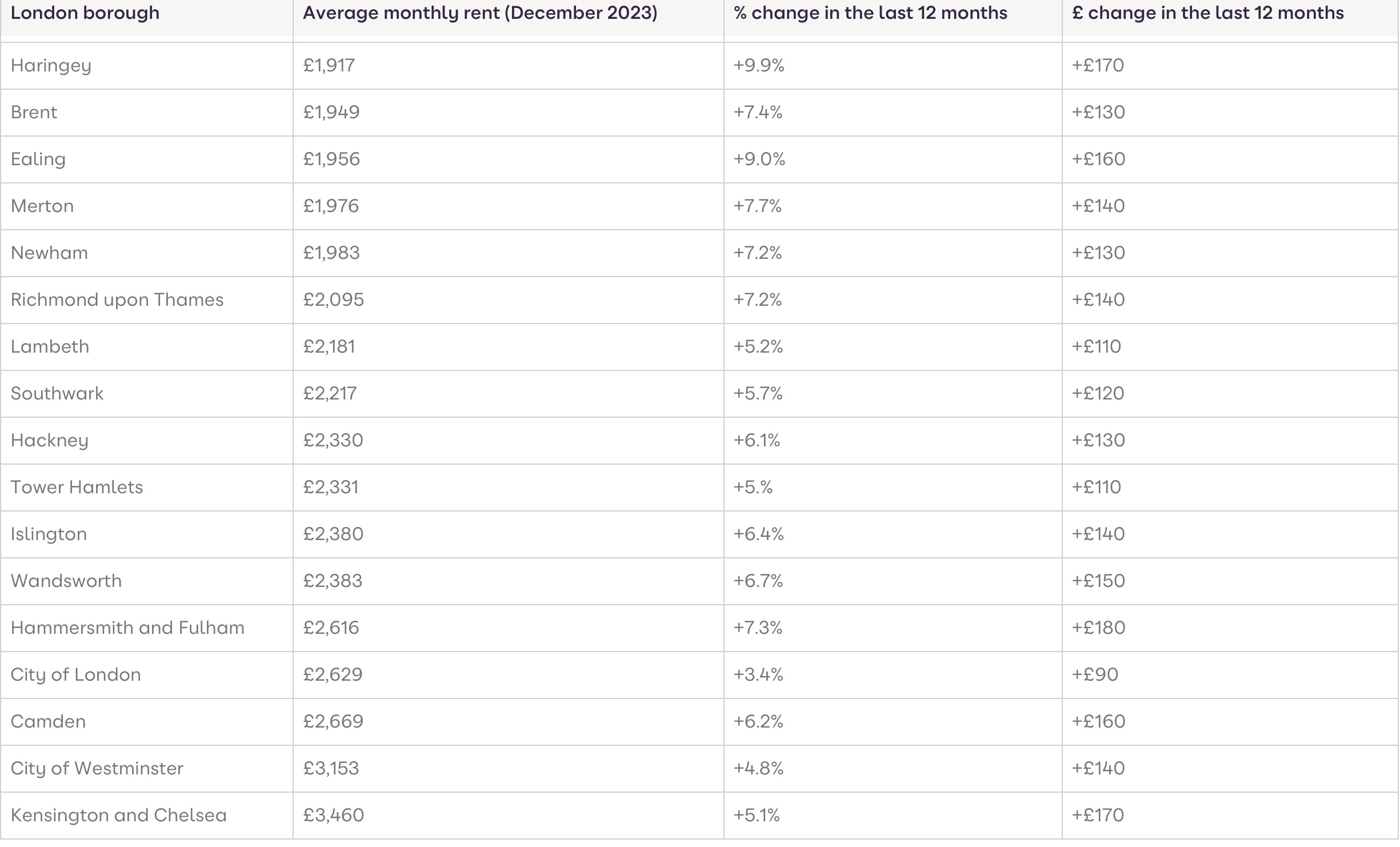
Task: Click Hammersmith and Fulham's +£180 cell
Action: 1098,628
